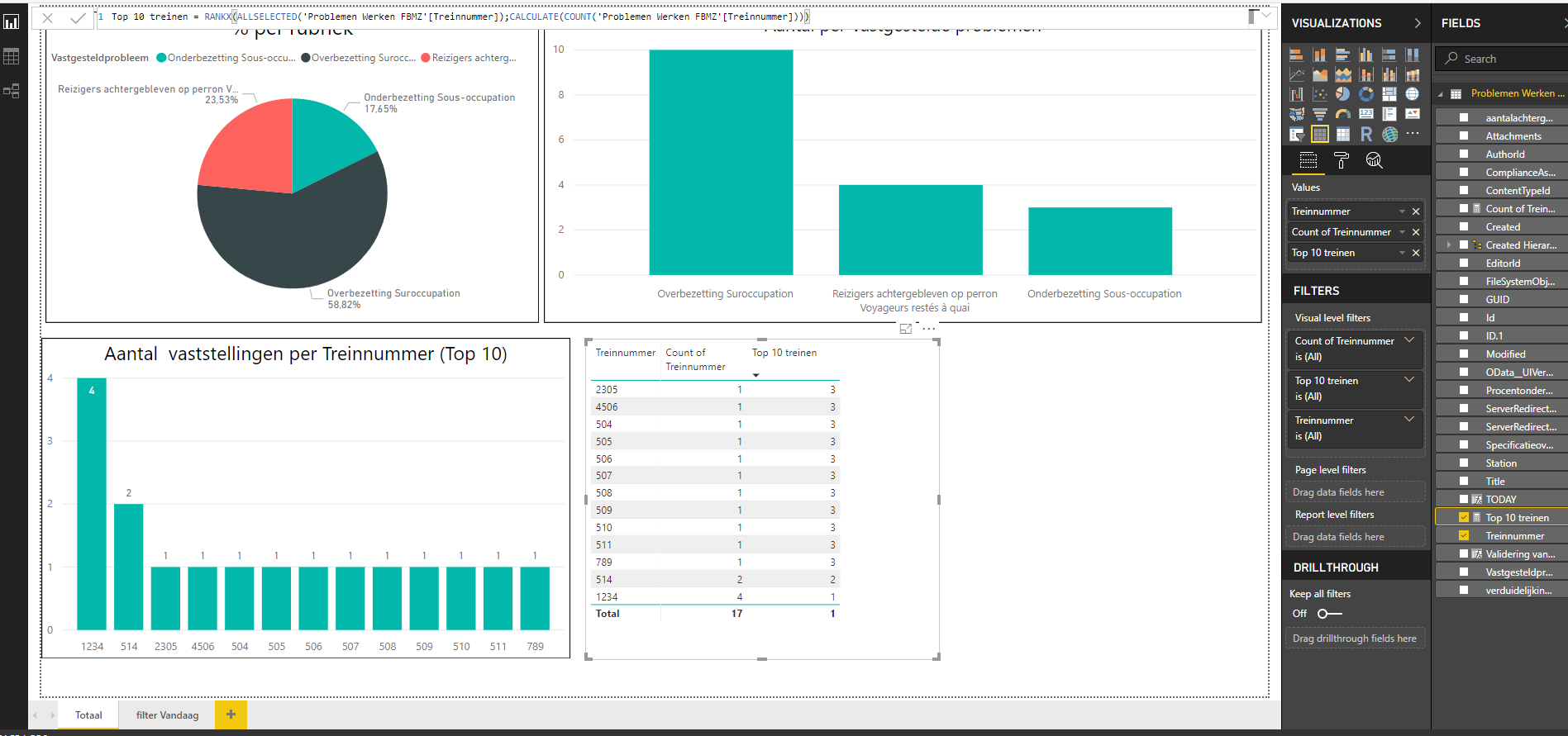Select the KPI visualization

[x=1412, y=115]
